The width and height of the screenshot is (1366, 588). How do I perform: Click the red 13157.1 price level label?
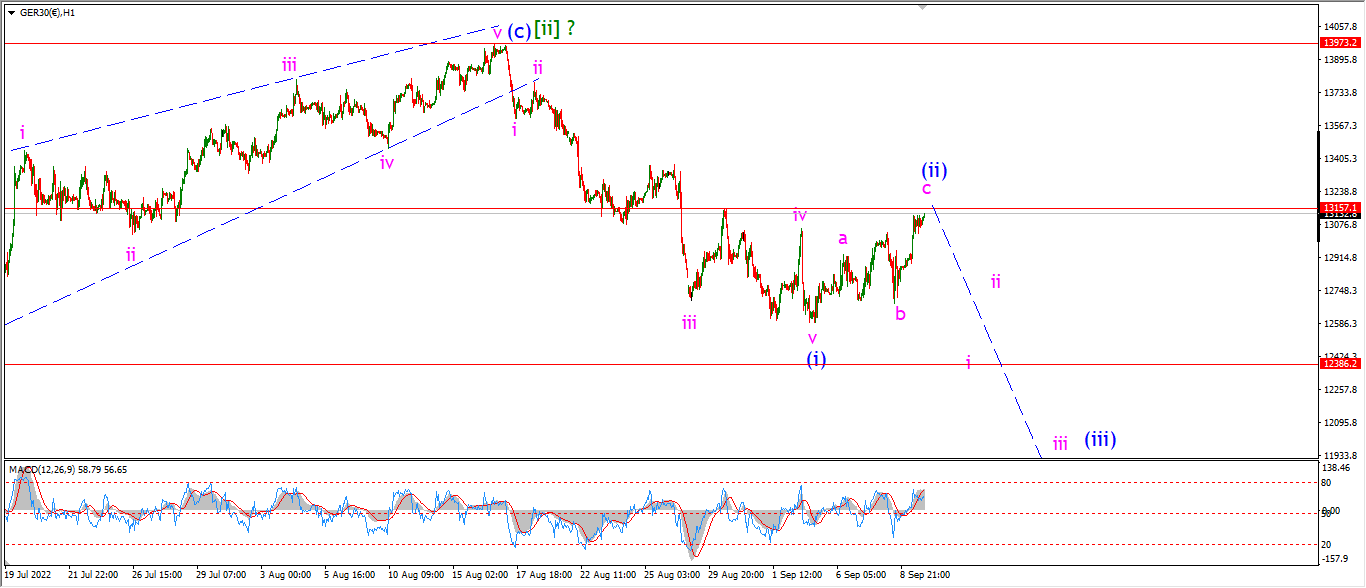[1340, 208]
